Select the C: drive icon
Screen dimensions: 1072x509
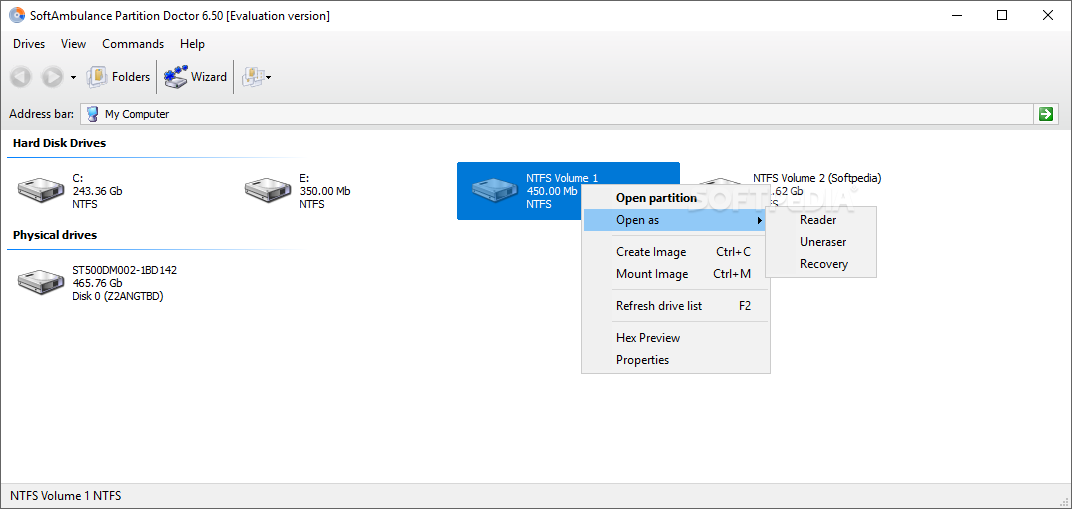(x=41, y=191)
